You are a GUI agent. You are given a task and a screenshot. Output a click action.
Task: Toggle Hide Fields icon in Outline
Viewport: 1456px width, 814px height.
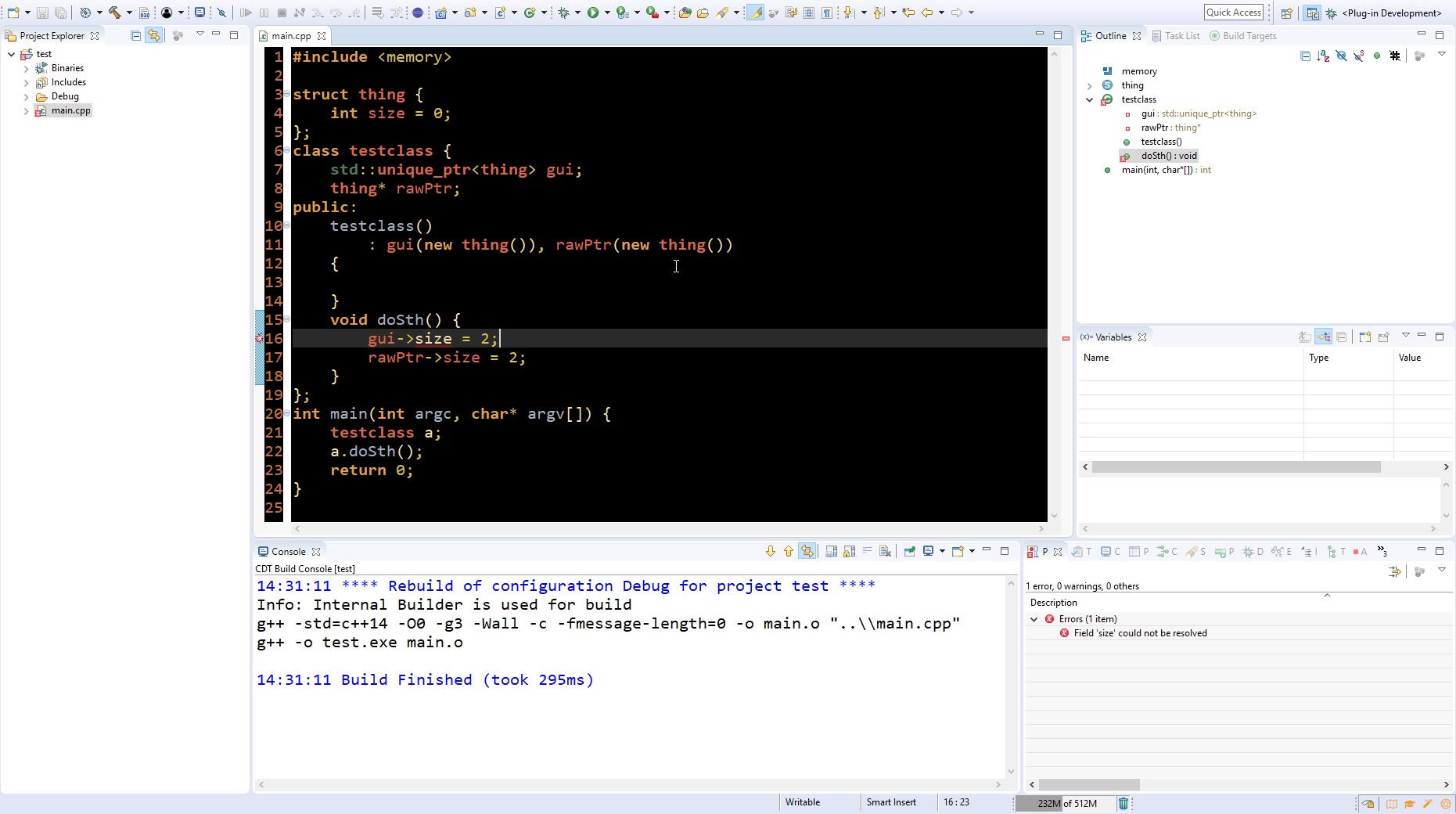(1341, 56)
